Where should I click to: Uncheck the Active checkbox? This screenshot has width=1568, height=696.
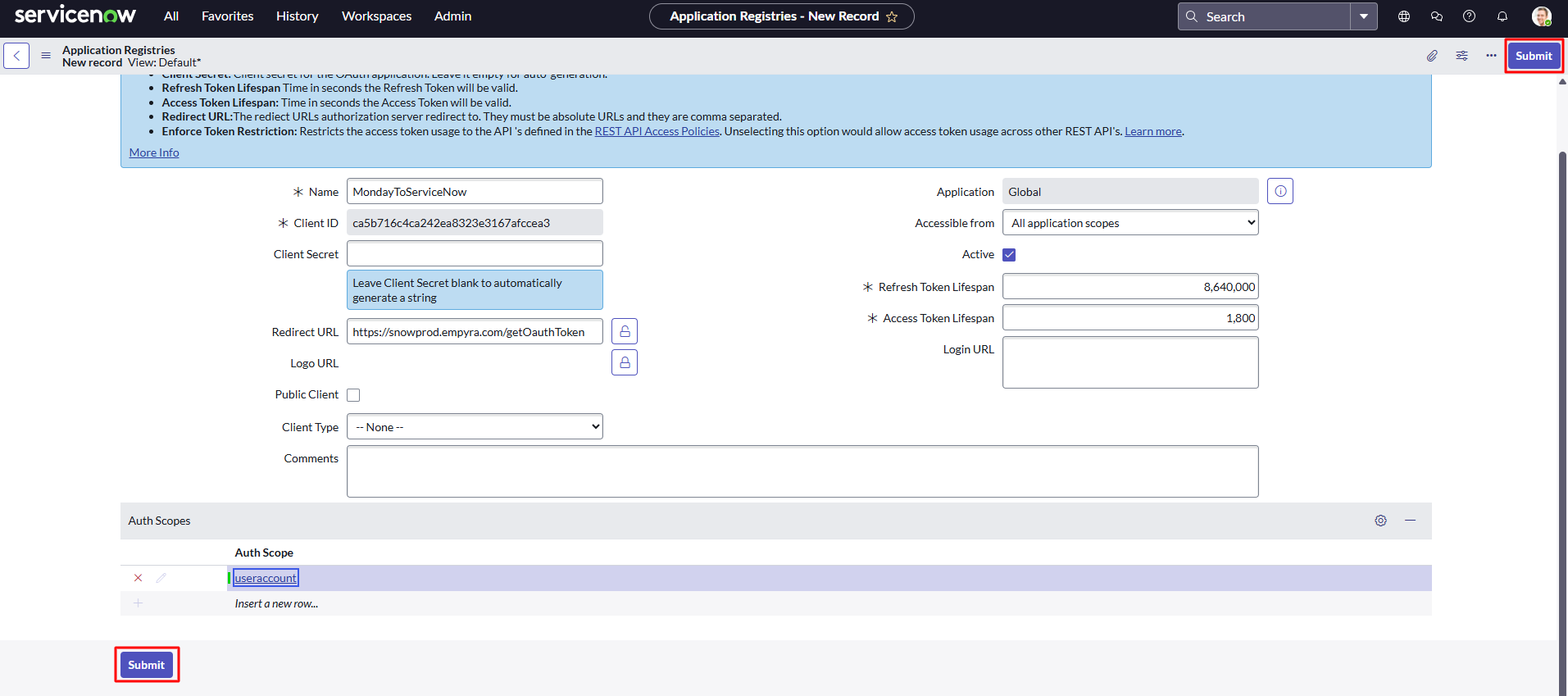(x=1009, y=255)
